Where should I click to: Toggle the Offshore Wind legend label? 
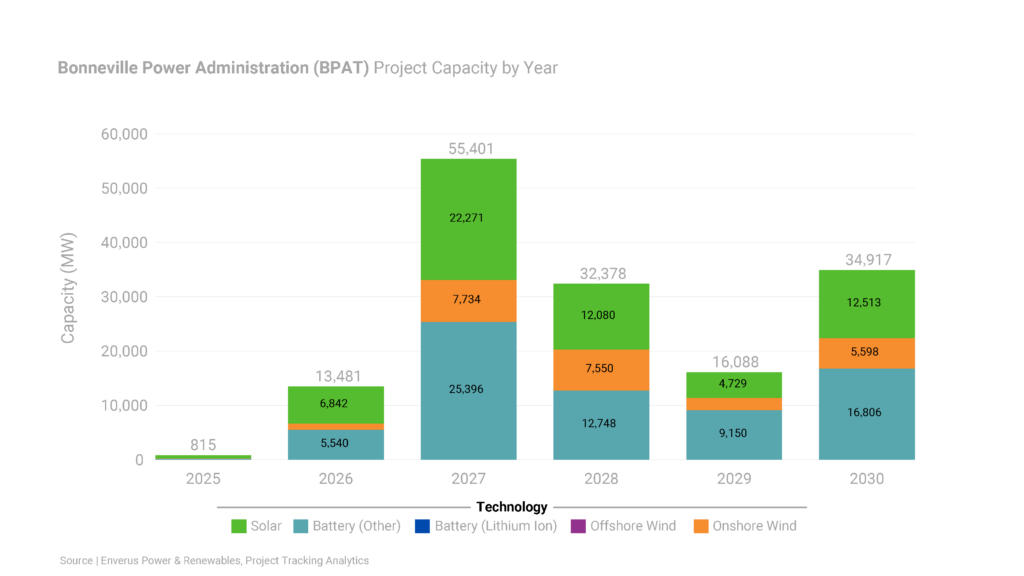click(632, 526)
